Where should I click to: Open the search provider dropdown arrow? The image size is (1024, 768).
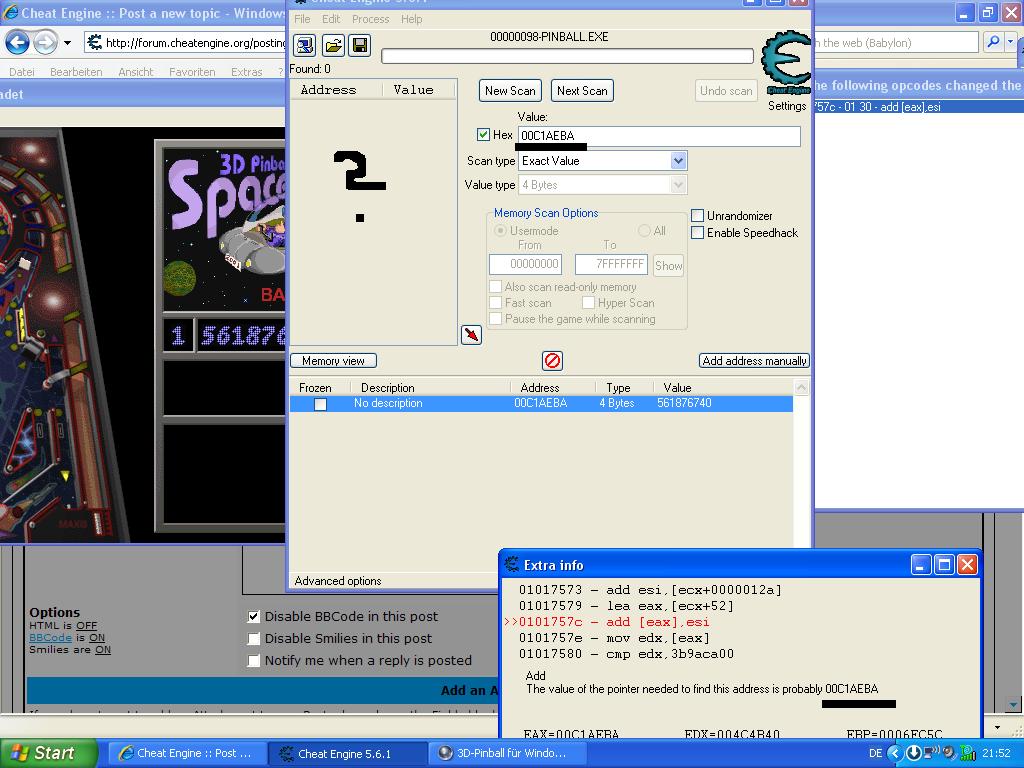[x=1010, y=42]
